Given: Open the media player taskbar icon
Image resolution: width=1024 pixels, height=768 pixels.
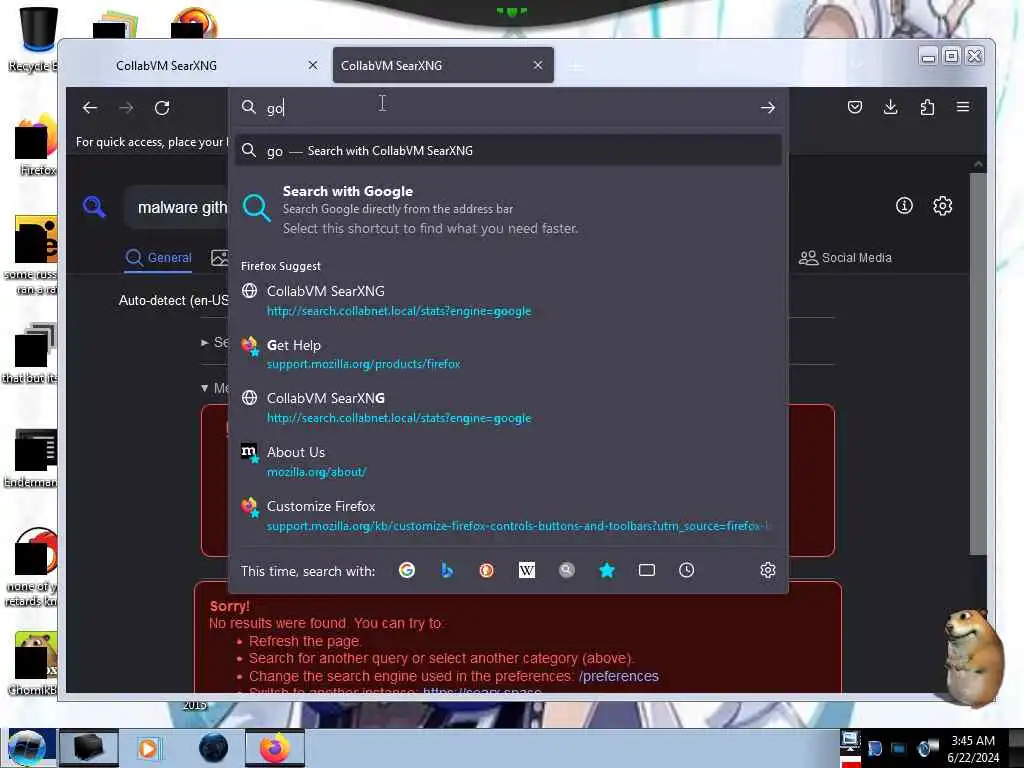Looking at the screenshot, I should pos(148,748).
